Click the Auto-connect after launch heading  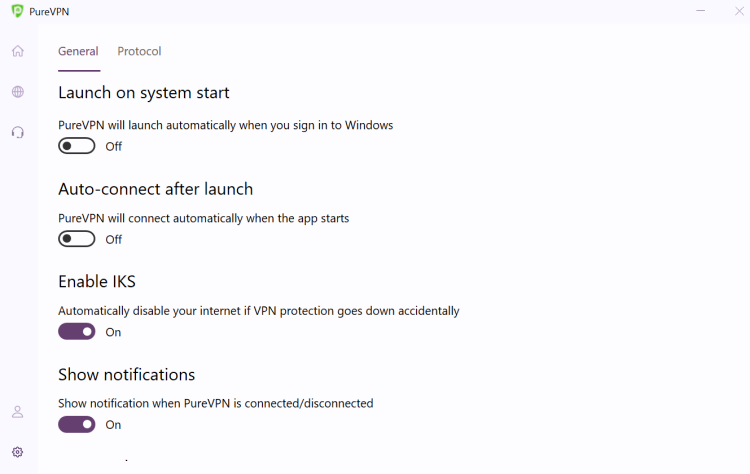(x=155, y=189)
